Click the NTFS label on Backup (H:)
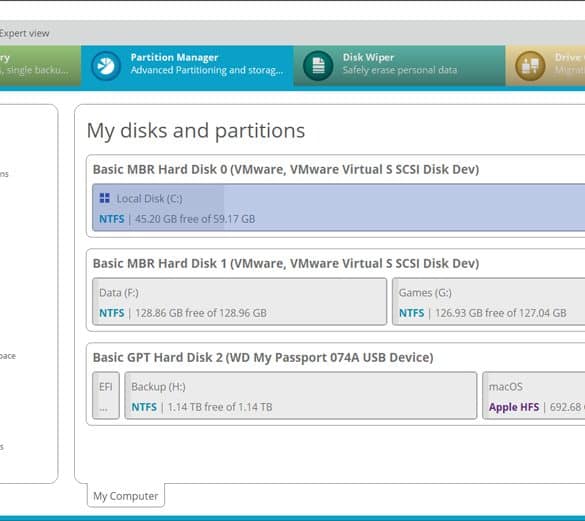585x521 pixels. pos(144,407)
